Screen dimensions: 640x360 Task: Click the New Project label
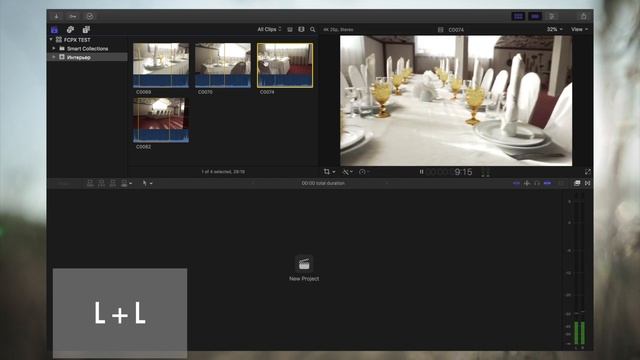coord(304,279)
